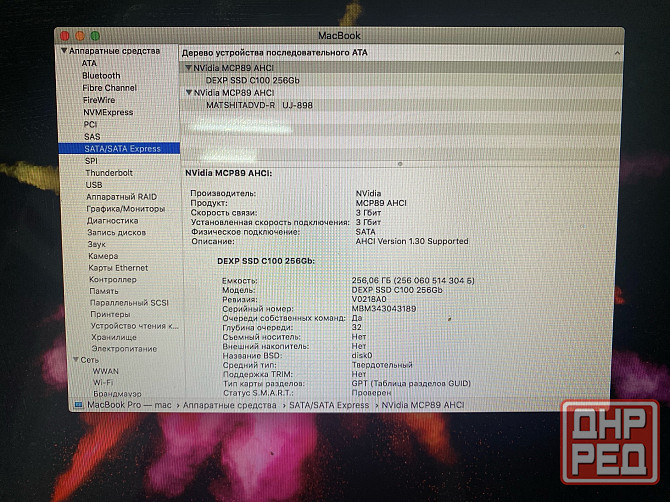Click the Твердотельный medium type value
The height and width of the screenshot is (502, 670).
tap(382, 365)
